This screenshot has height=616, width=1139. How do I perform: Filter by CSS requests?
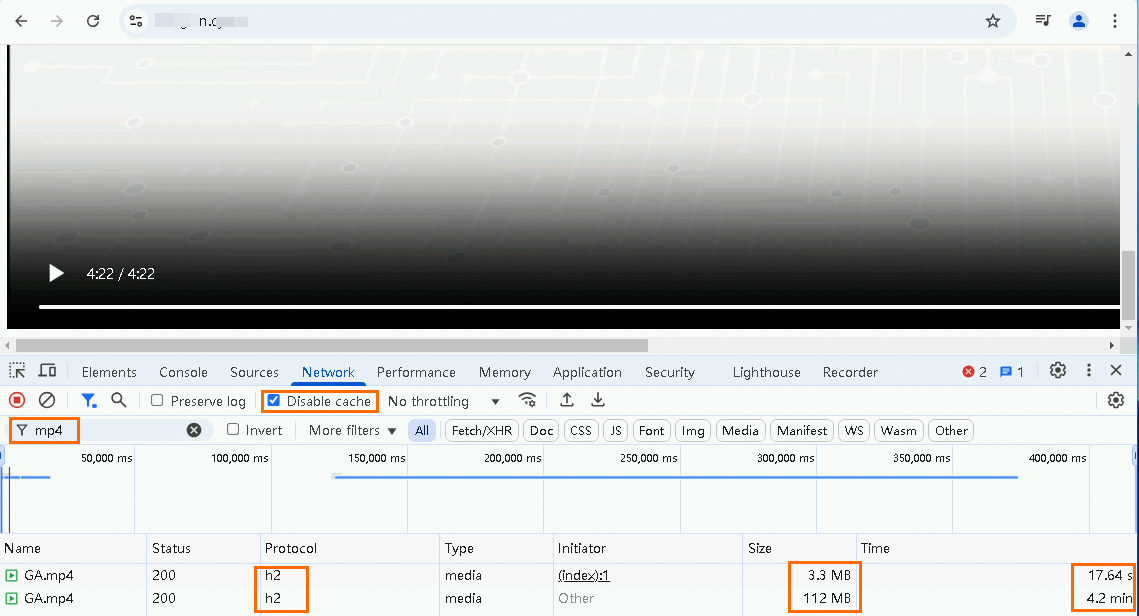[x=580, y=431]
